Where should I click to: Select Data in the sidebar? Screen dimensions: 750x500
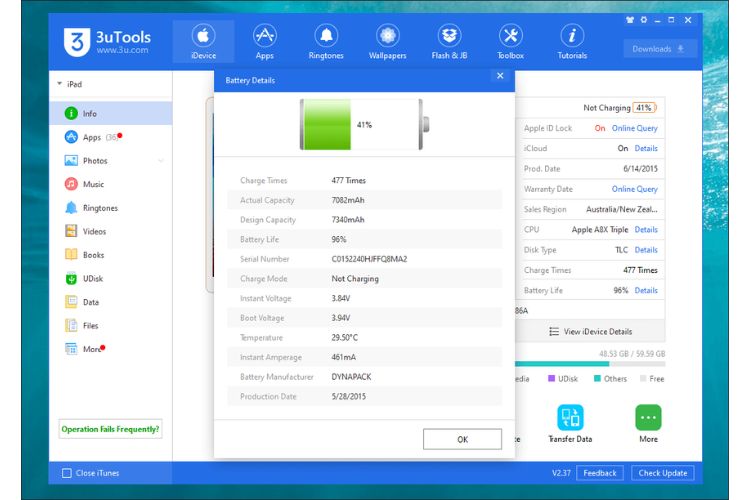click(x=111, y=302)
